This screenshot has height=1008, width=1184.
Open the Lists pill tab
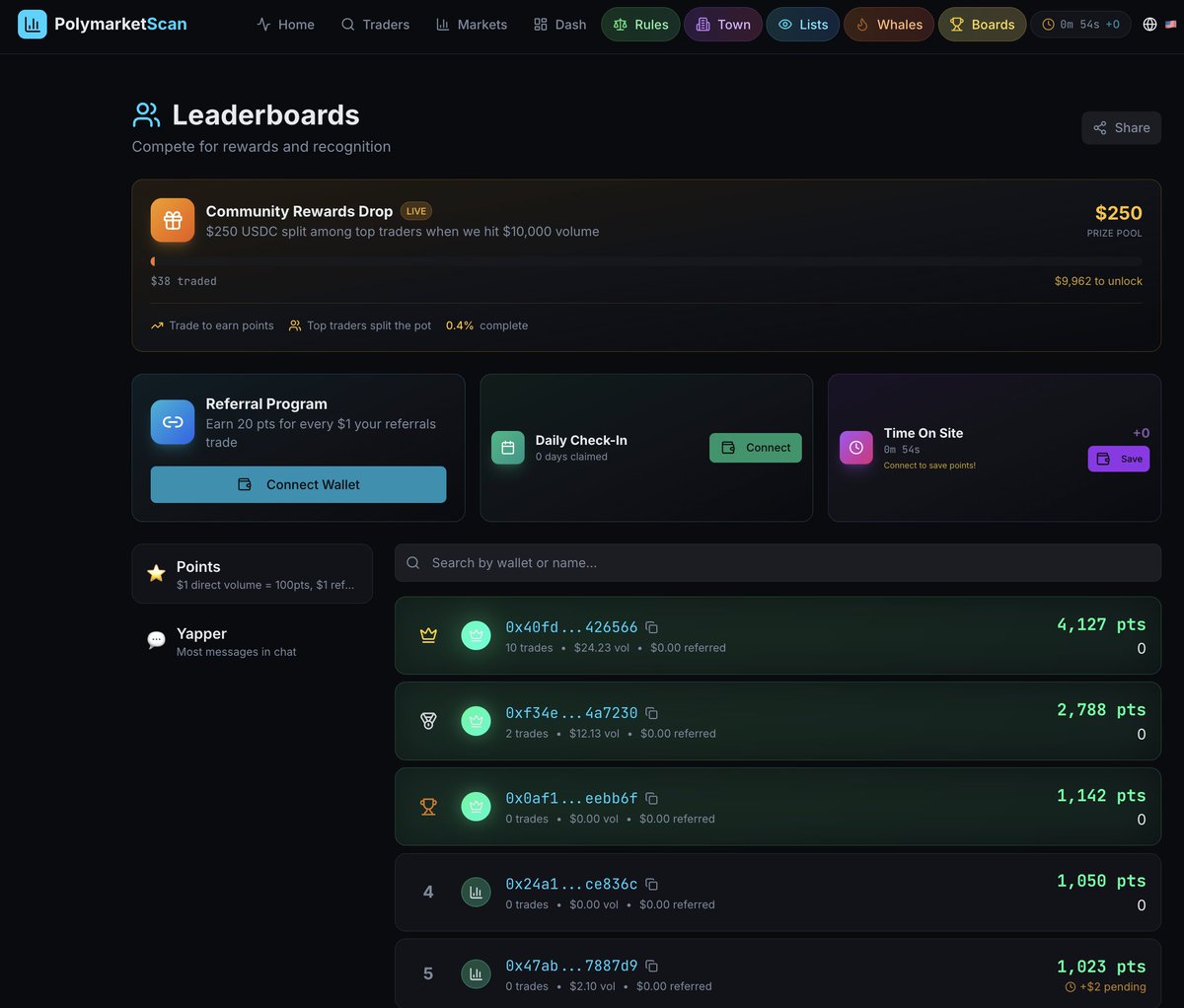[x=803, y=25]
